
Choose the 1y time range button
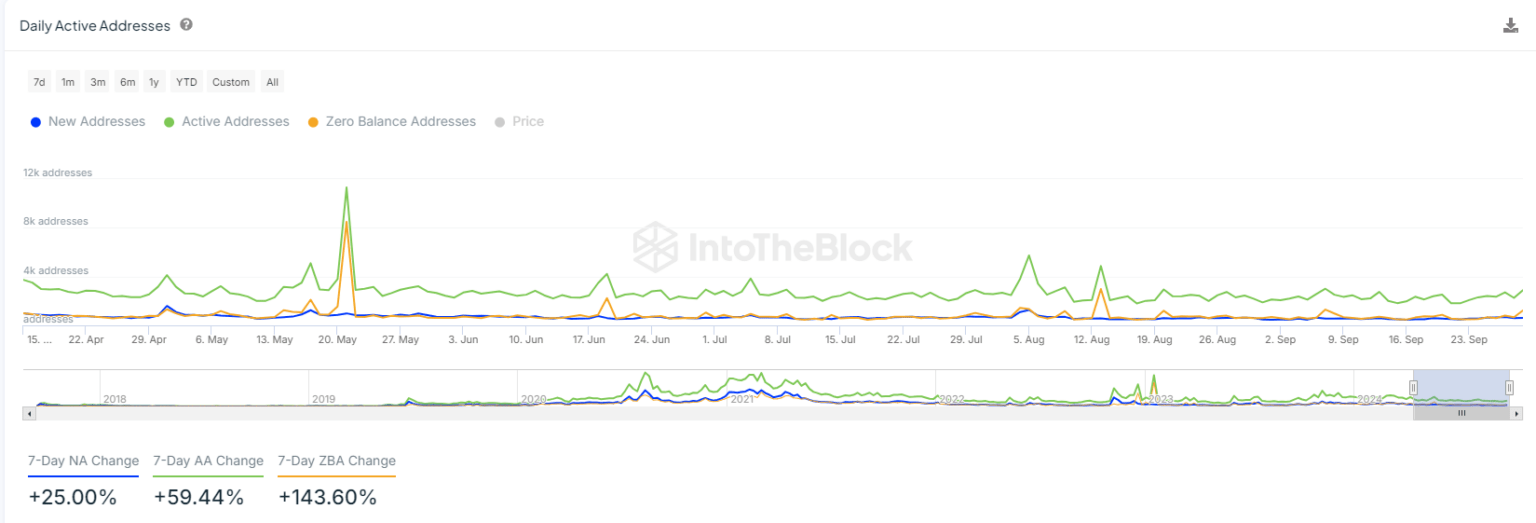154,82
